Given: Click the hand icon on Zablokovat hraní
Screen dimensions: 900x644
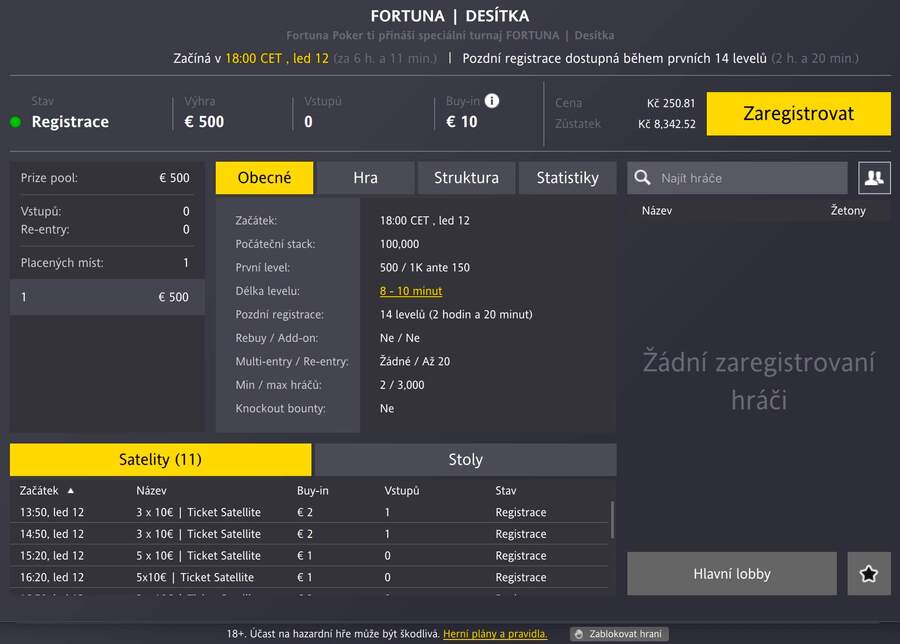Looking at the screenshot, I should [x=579, y=634].
